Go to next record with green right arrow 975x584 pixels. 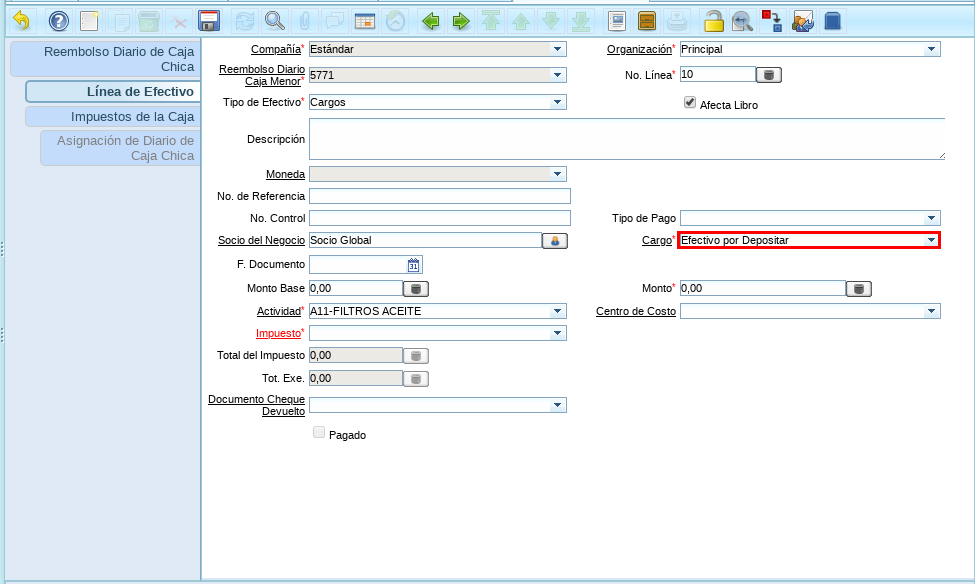point(460,21)
